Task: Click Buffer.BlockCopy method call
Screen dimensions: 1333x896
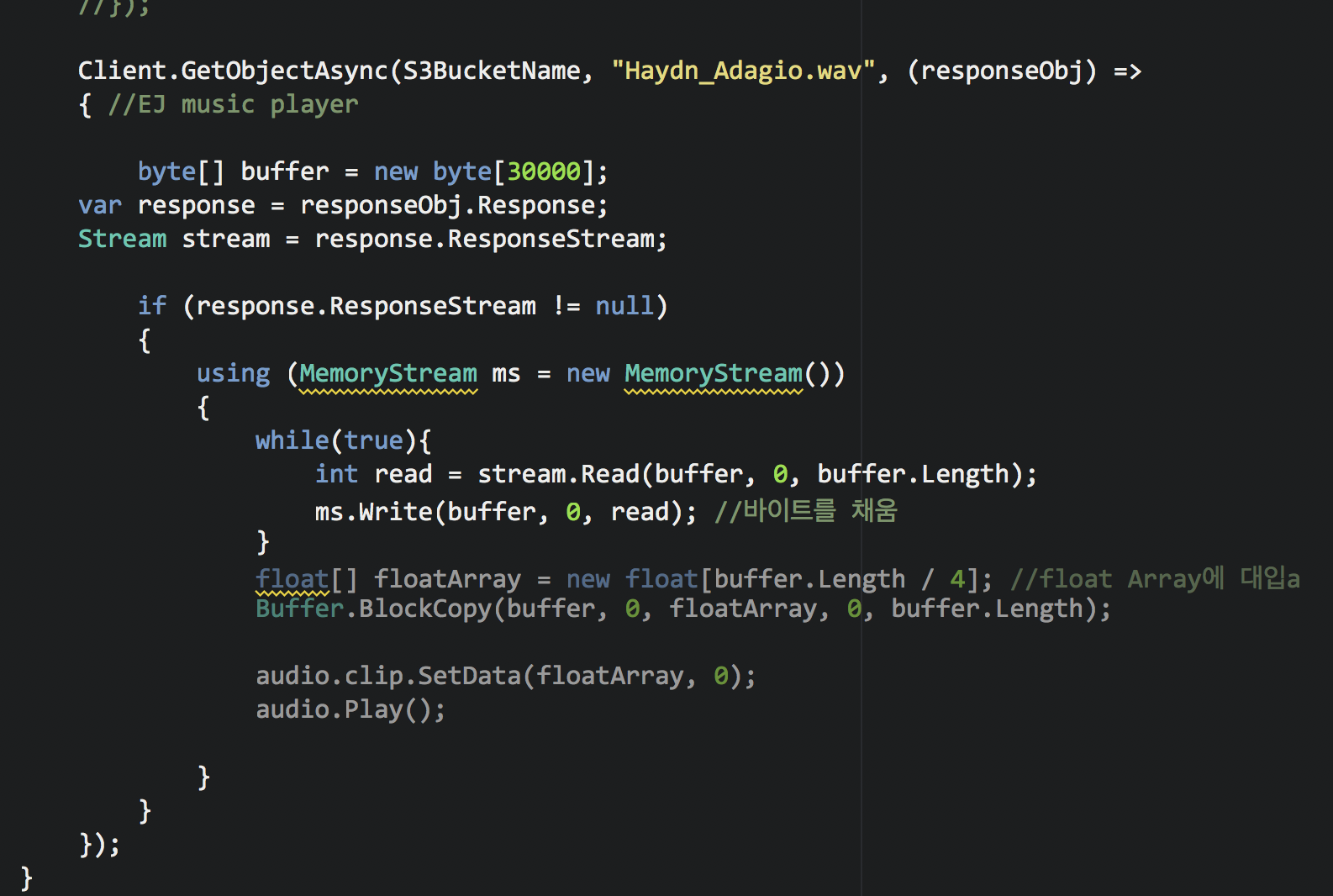Action: [373, 609]
